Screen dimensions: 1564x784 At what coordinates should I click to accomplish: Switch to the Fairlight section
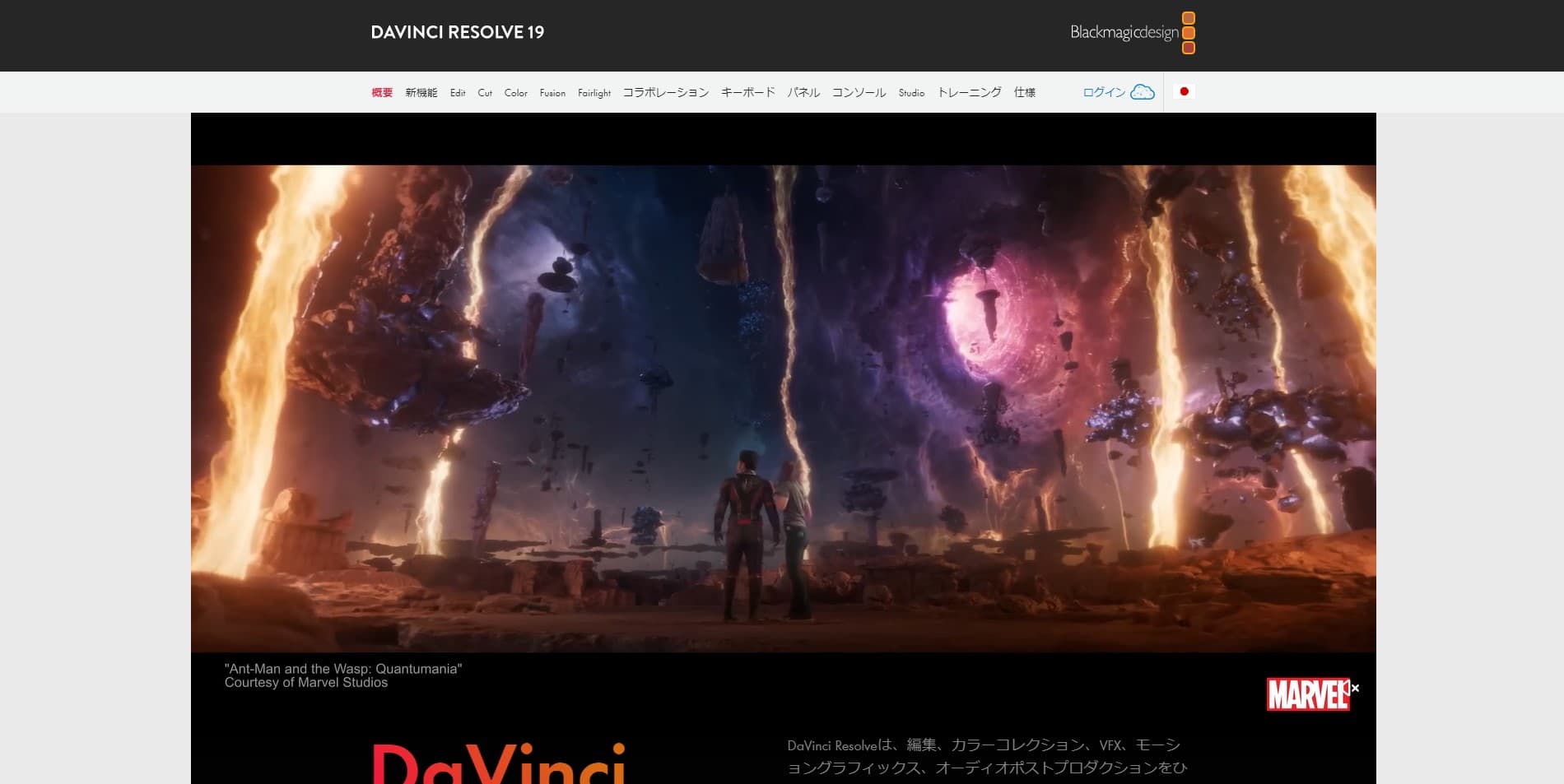click(x=593, y=92)
